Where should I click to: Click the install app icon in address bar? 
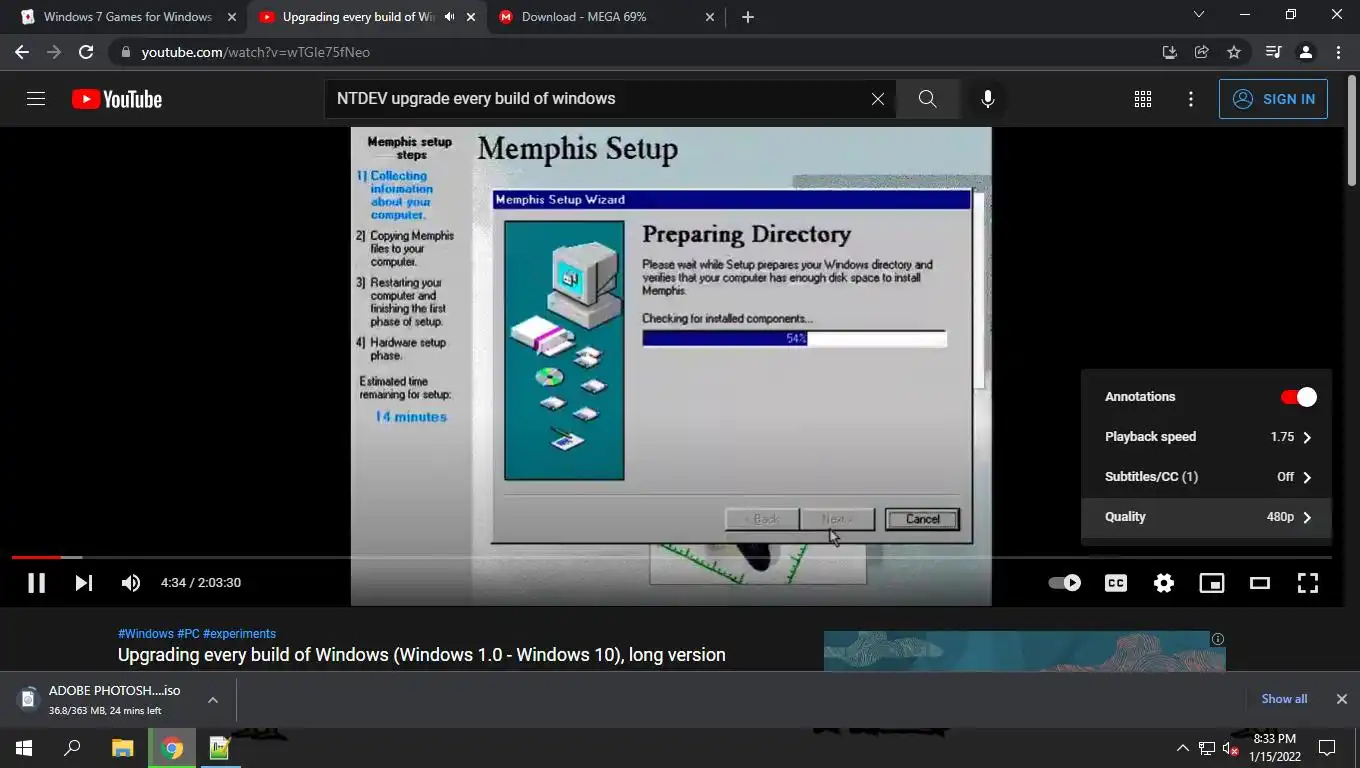(1169, 52)
